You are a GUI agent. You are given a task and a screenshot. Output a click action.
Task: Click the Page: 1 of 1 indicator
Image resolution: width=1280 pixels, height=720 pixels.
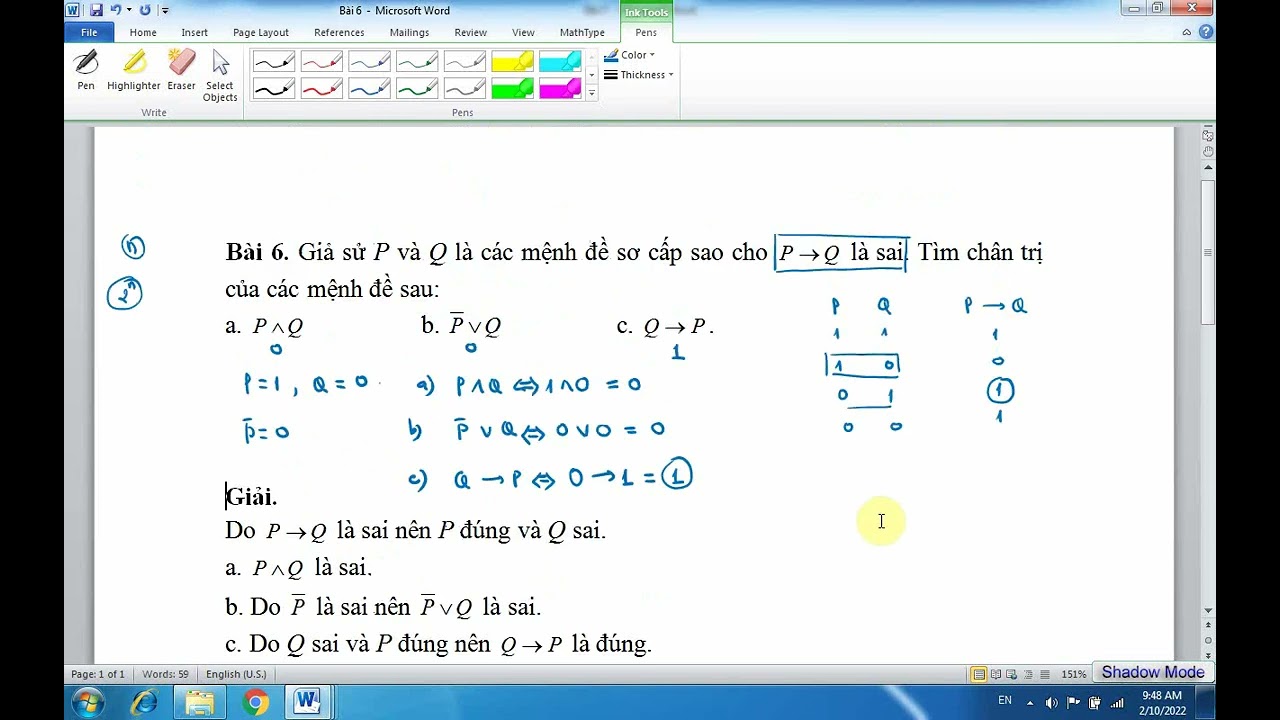[x=98, y=674]
